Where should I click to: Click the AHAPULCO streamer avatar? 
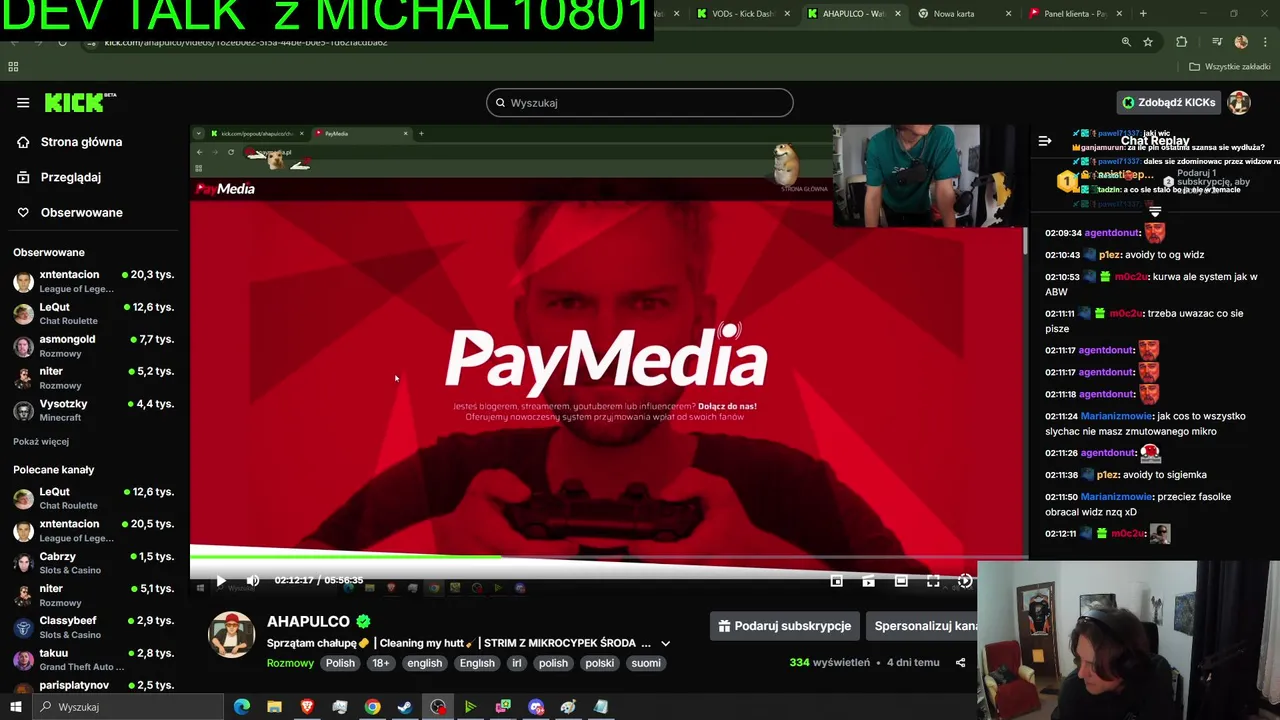point(232,635)
